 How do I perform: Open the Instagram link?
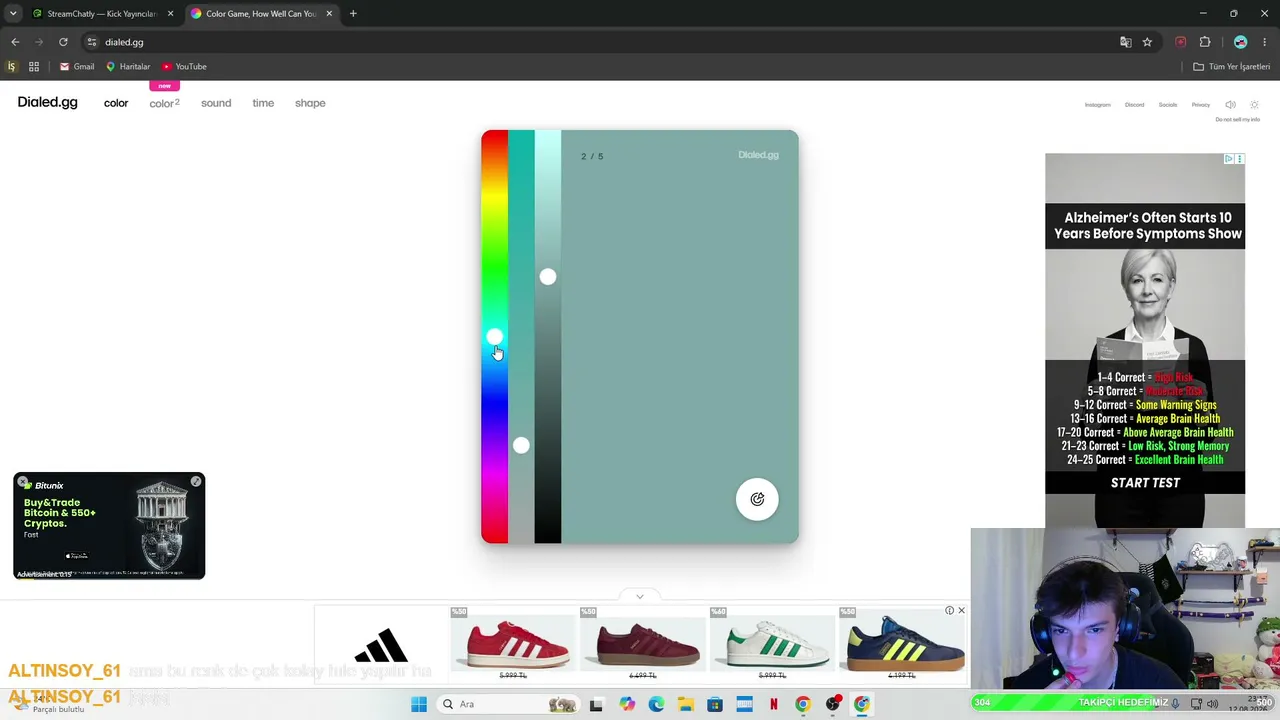click(1098, 105)
